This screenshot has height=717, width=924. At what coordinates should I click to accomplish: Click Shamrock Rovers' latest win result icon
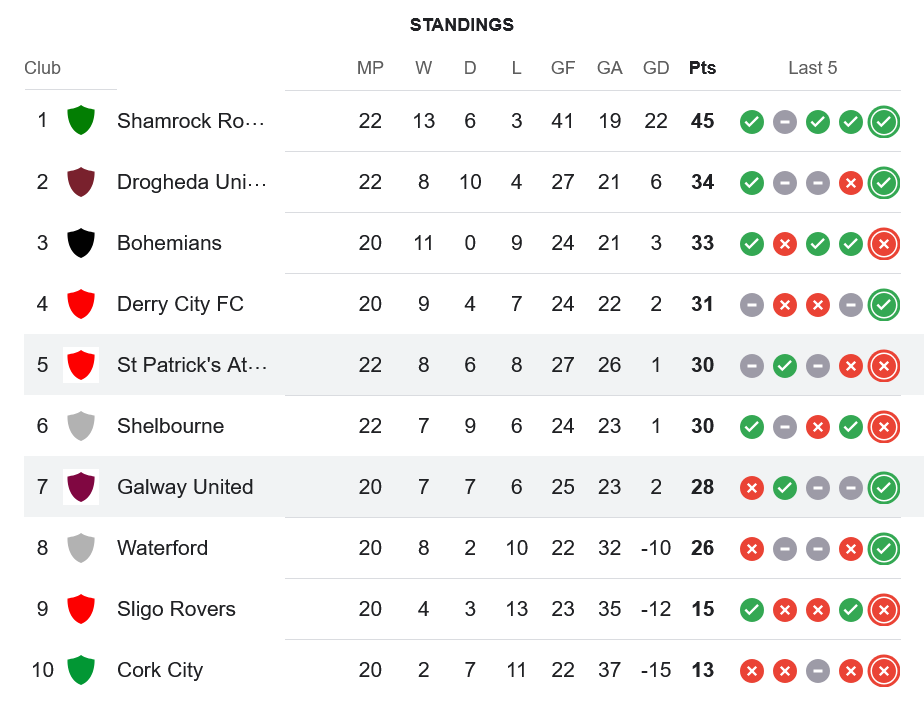(883, 122)
